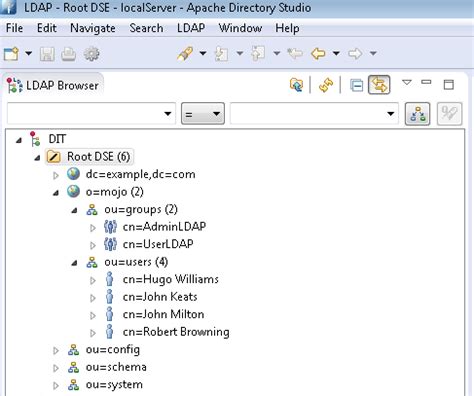The width and height of the screenshot is (474, 396).
Task: Click the Forward arrow icon
Action: tap(355, 53)
